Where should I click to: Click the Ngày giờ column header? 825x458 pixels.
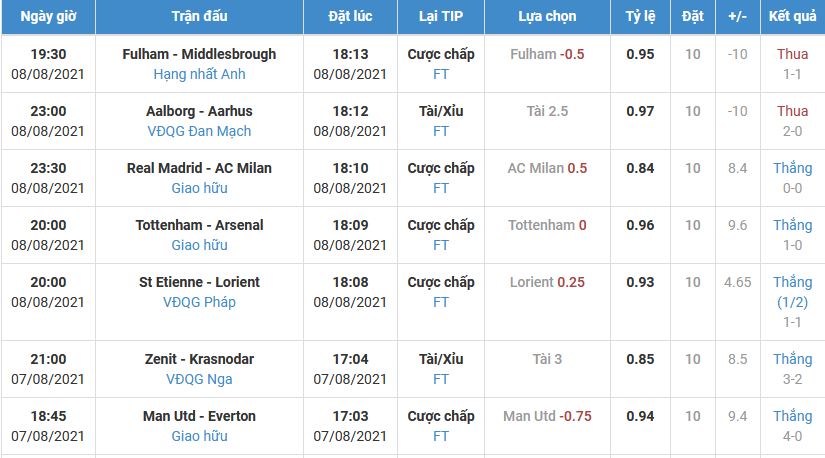point(50,18)
